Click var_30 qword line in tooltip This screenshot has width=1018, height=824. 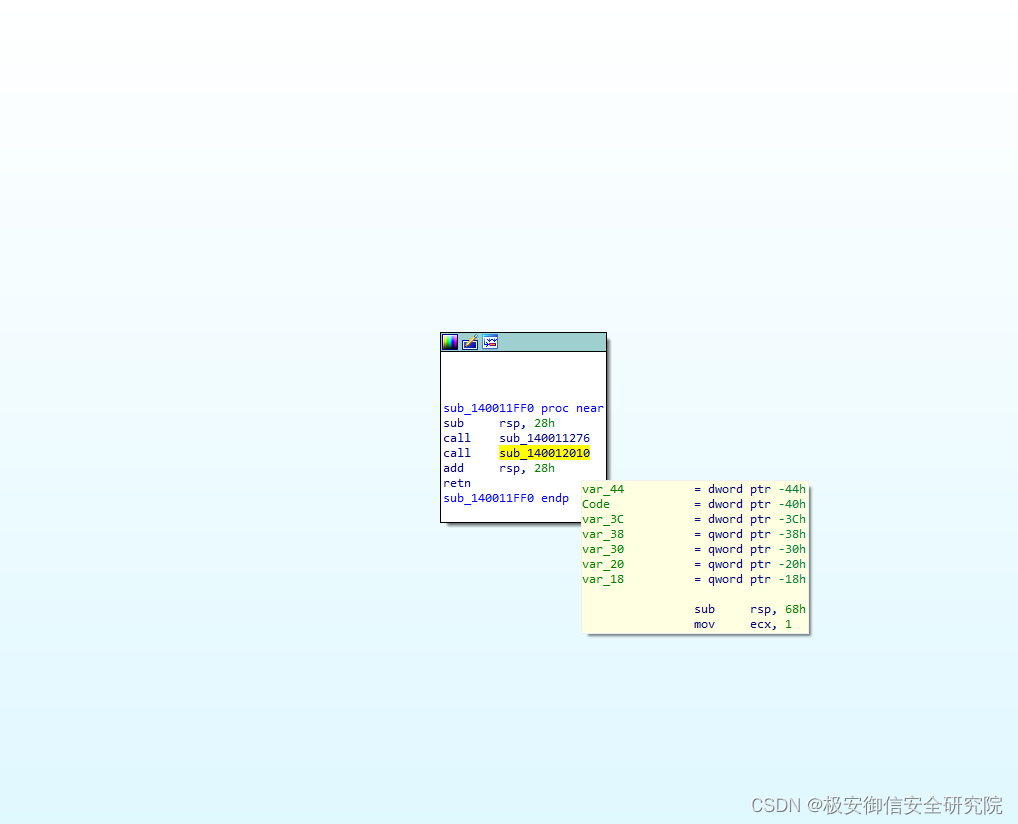tap(694, 549)
